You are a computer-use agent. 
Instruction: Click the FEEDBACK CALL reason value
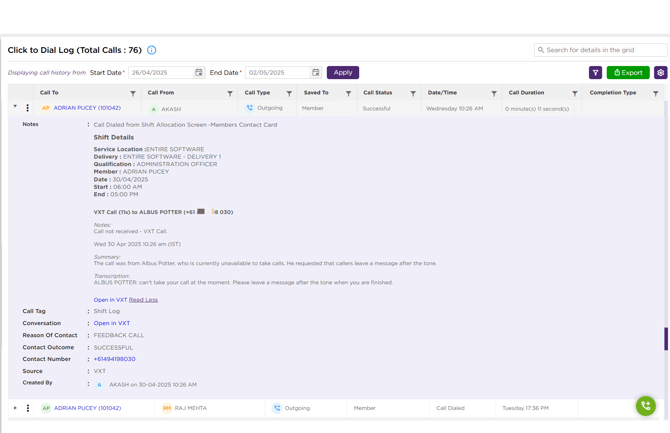coord(119,335)
